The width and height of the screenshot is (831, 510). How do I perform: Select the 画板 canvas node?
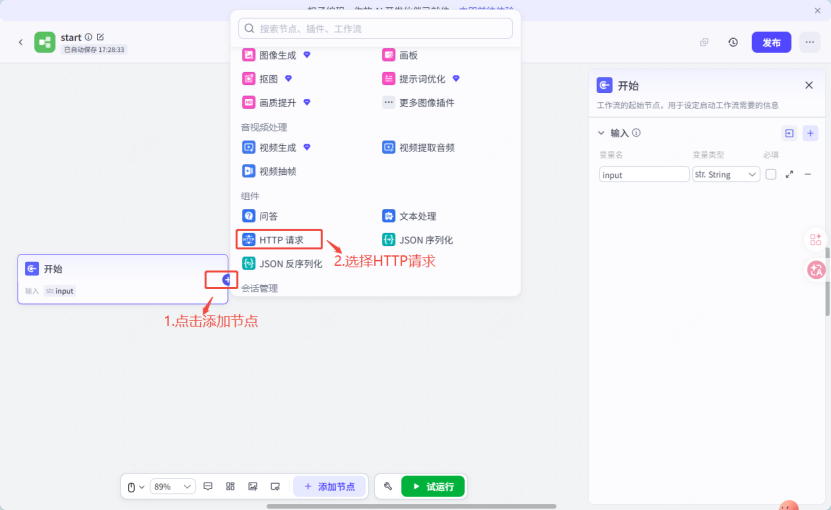[400, 55]
